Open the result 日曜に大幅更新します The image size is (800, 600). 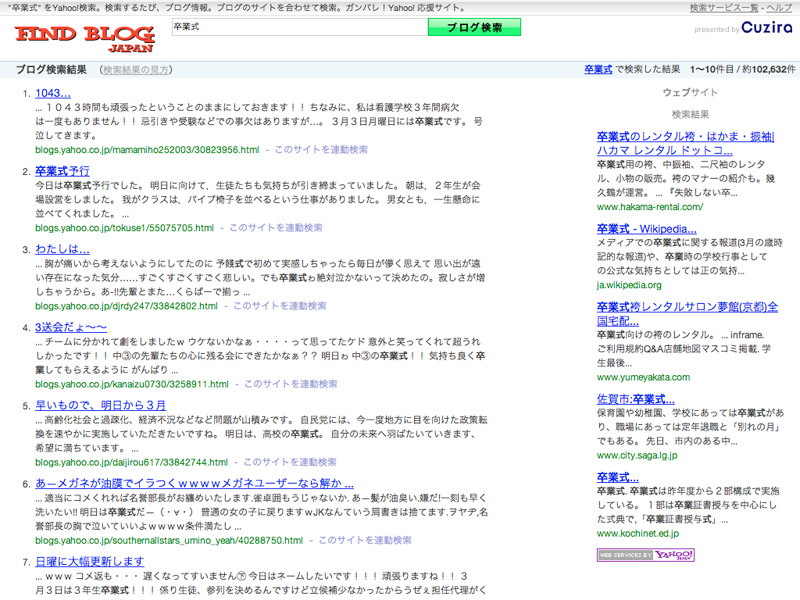pos(93,561)
